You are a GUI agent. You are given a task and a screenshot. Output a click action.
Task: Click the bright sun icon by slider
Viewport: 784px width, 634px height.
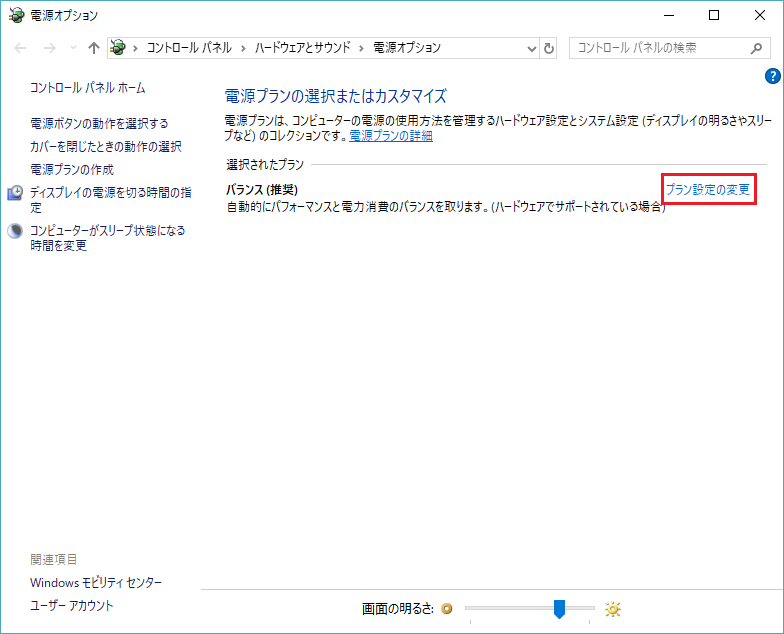tap(613, 609)
